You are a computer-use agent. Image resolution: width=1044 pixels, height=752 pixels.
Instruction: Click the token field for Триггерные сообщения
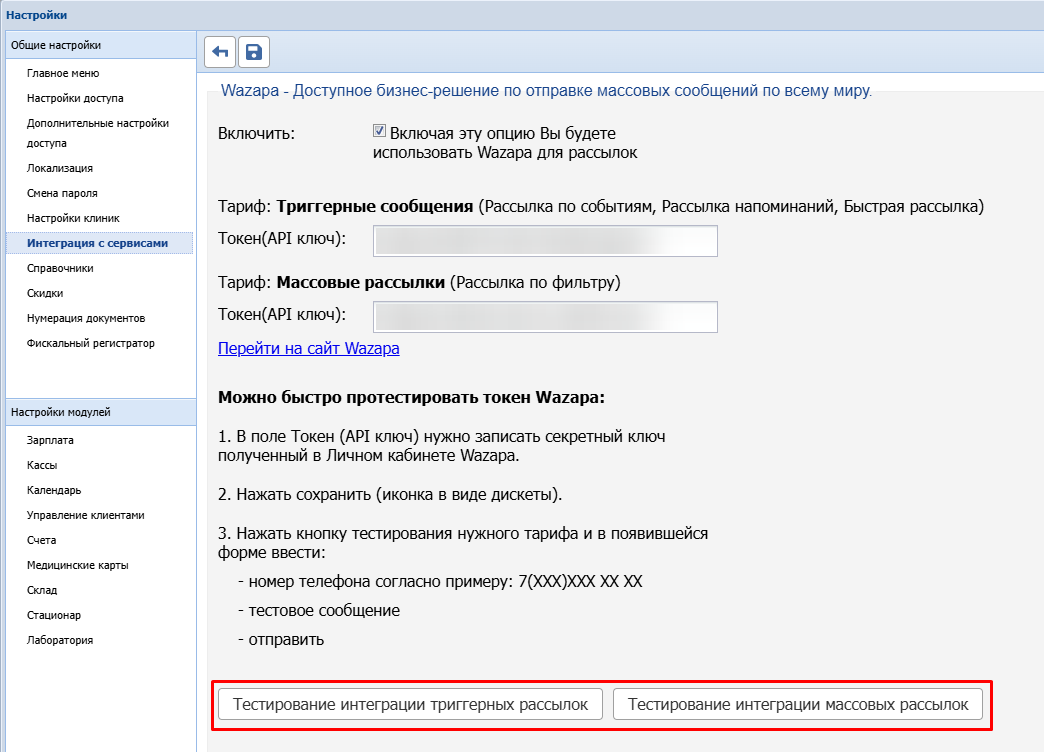click(545, 240)
